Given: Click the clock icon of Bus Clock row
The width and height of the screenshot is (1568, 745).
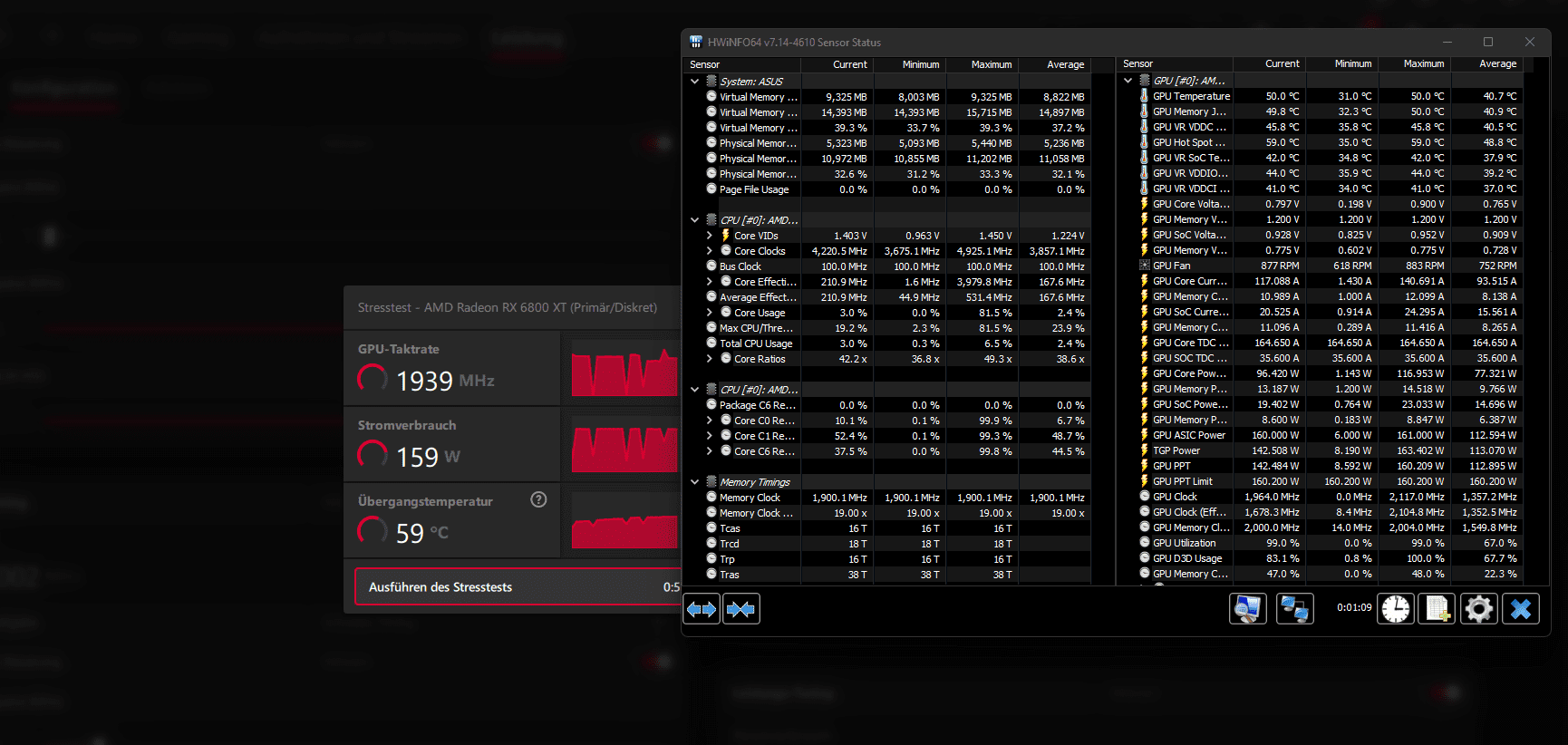Looking at the screenshot, I should pyautogui.click(x=711, y=266).
